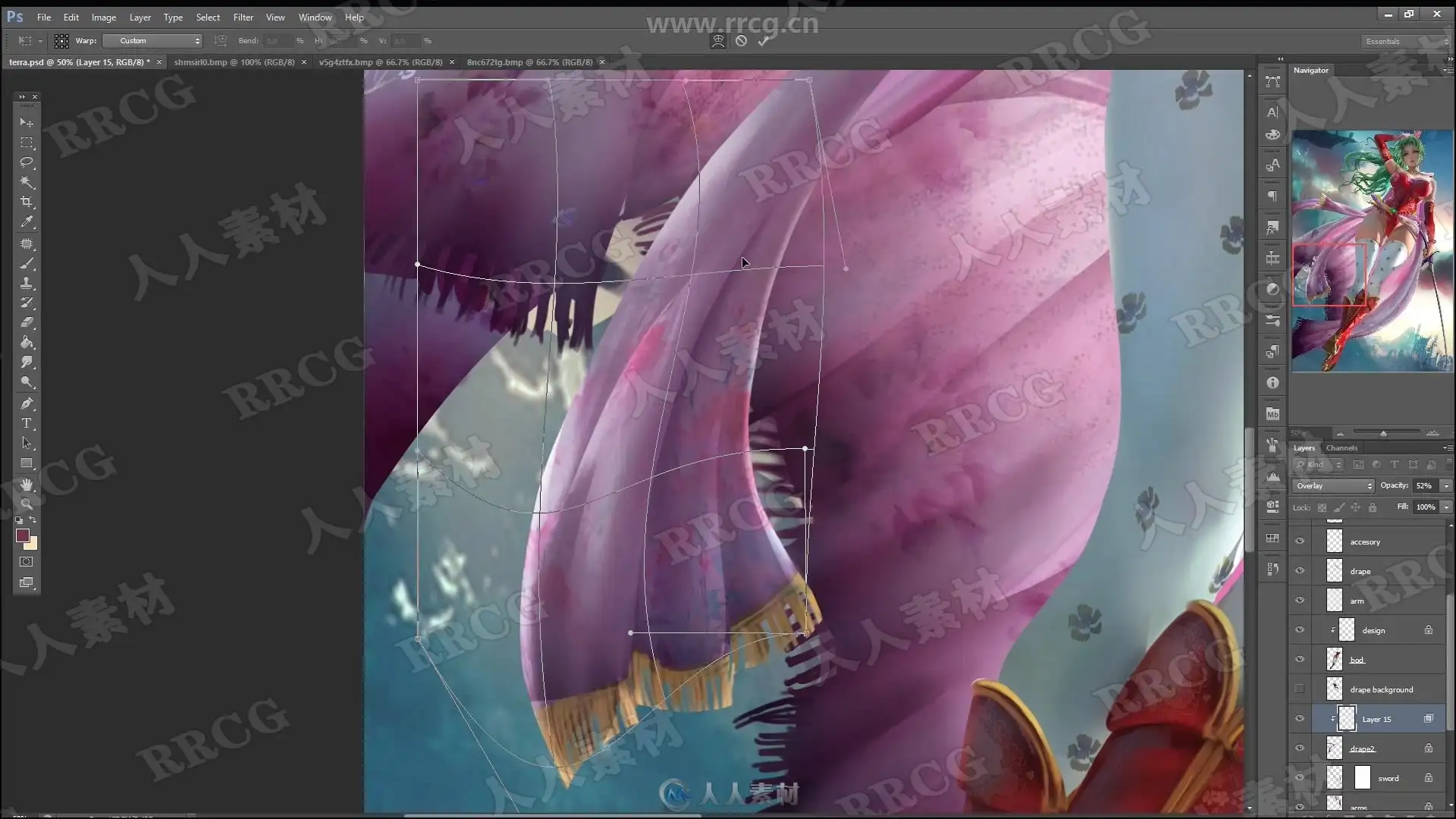
Task: Commit the warp transform with checkmark
Action: coord(764,41)
